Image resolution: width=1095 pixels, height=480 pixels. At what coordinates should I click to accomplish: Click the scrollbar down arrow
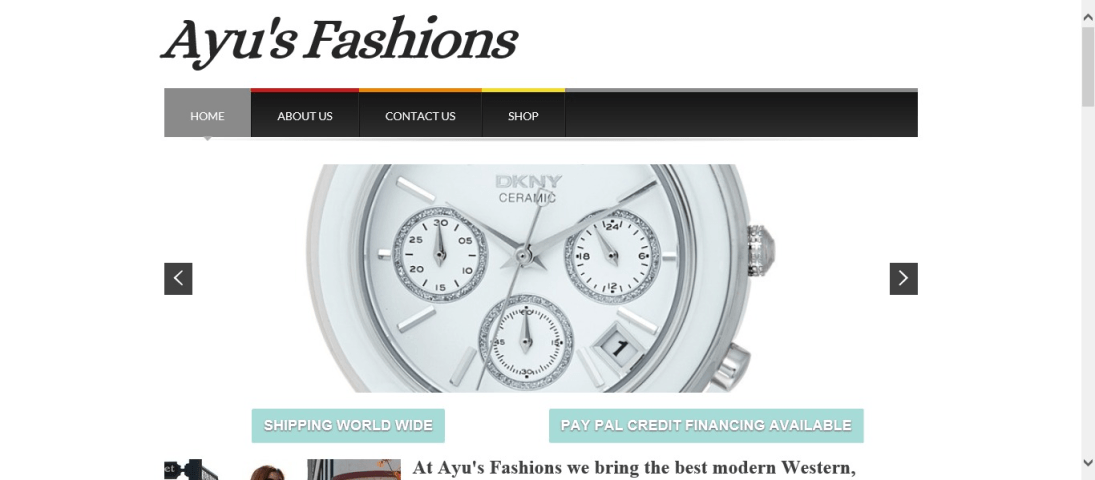point(1088,463)
